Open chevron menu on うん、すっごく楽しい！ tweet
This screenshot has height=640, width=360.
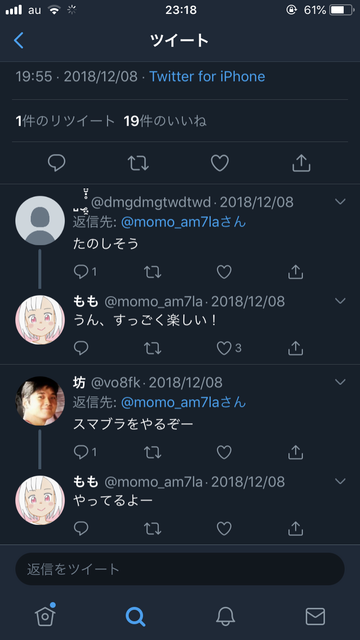pos(340,301)
